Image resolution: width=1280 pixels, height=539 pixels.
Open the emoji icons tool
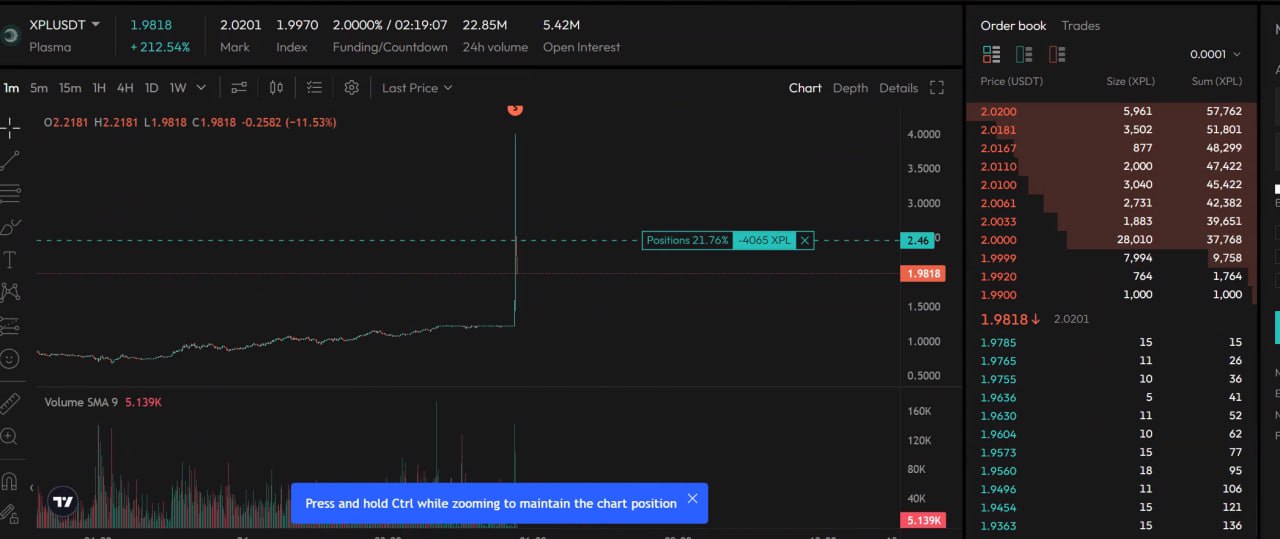click(x=10, y=358)
